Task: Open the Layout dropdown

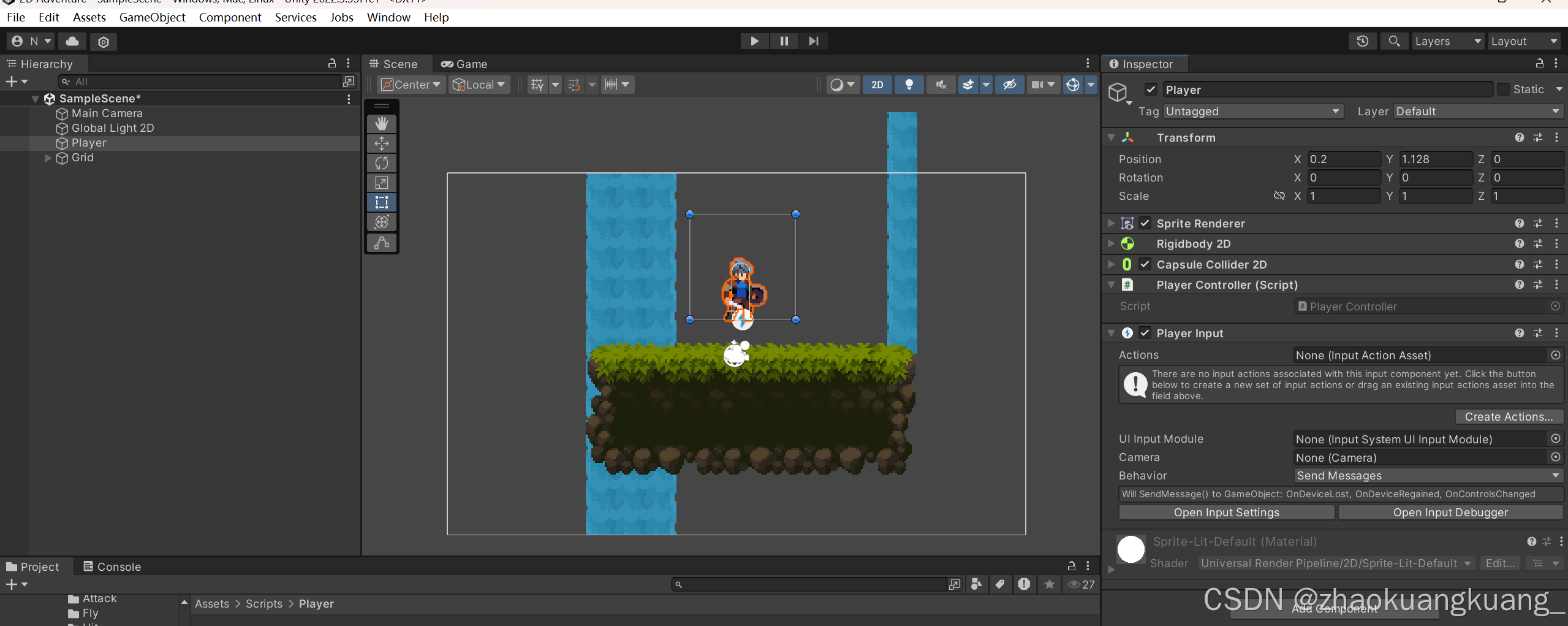Action: 1524,41
